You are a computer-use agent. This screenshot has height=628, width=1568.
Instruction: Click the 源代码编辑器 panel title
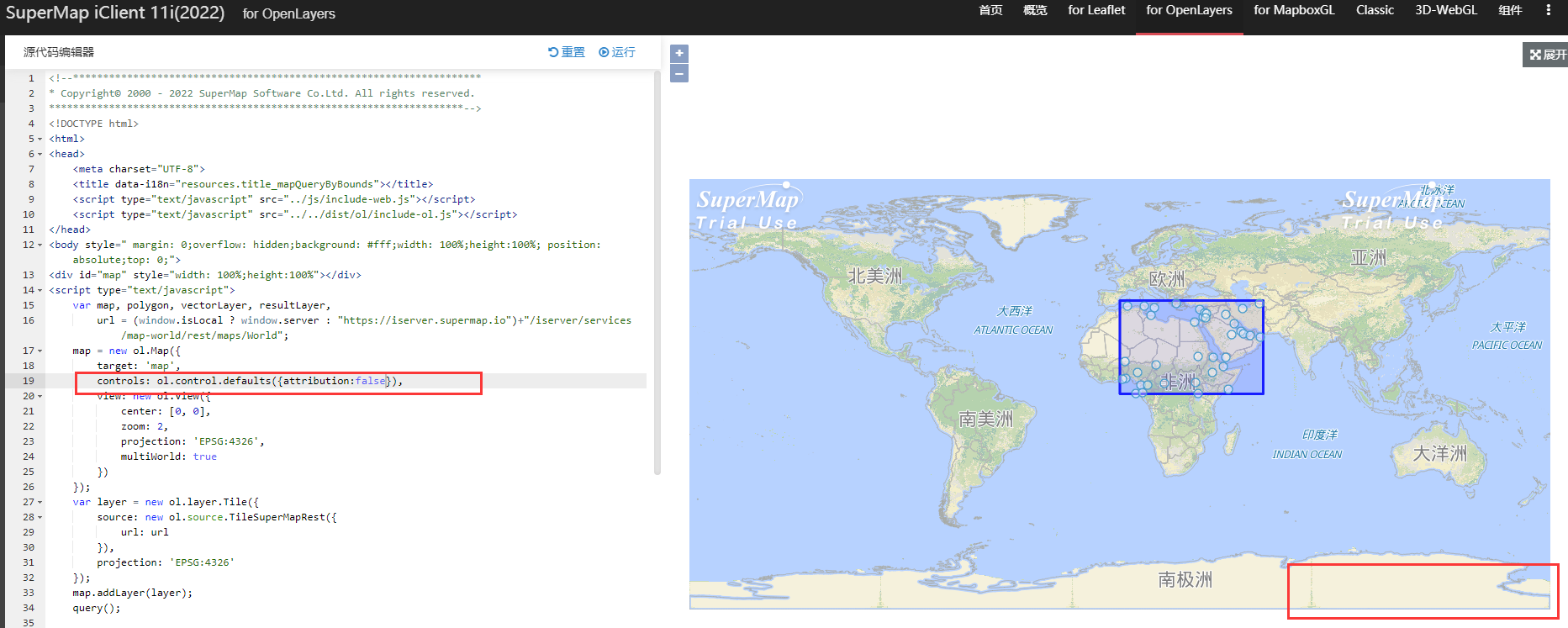tap(59, 52)
